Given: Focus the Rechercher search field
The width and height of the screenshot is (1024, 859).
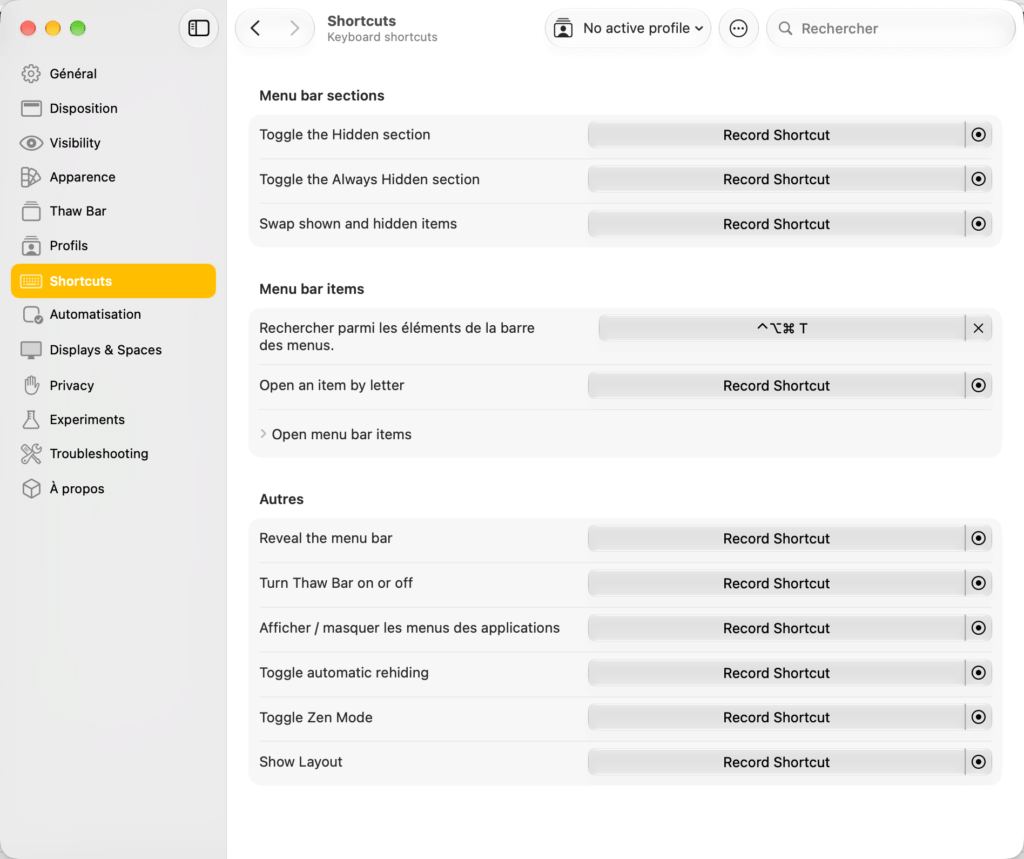Looking at the screenshot, I should (x=891, y=28).
